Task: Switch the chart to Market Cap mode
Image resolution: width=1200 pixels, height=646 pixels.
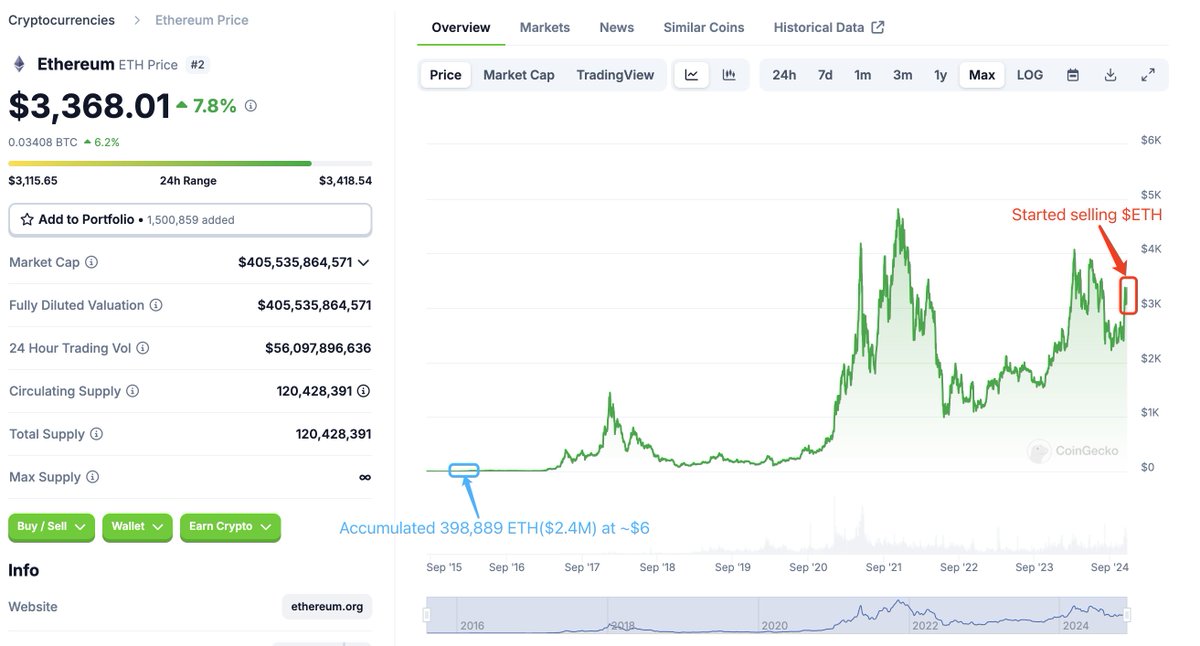Action: click(519, 74)
